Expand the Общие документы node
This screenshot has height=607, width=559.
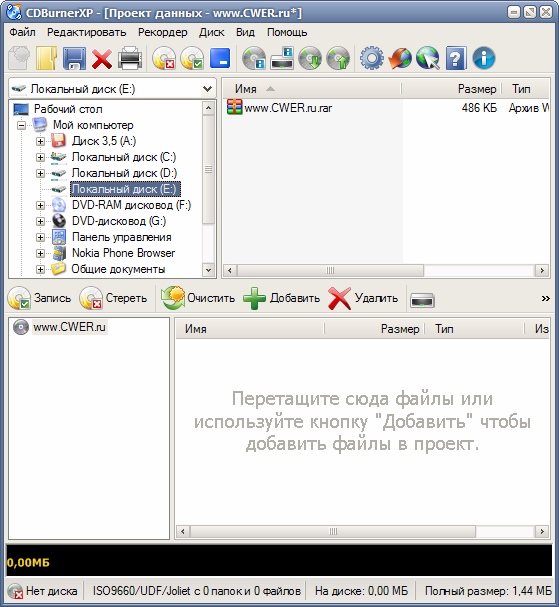click(40, 269)
